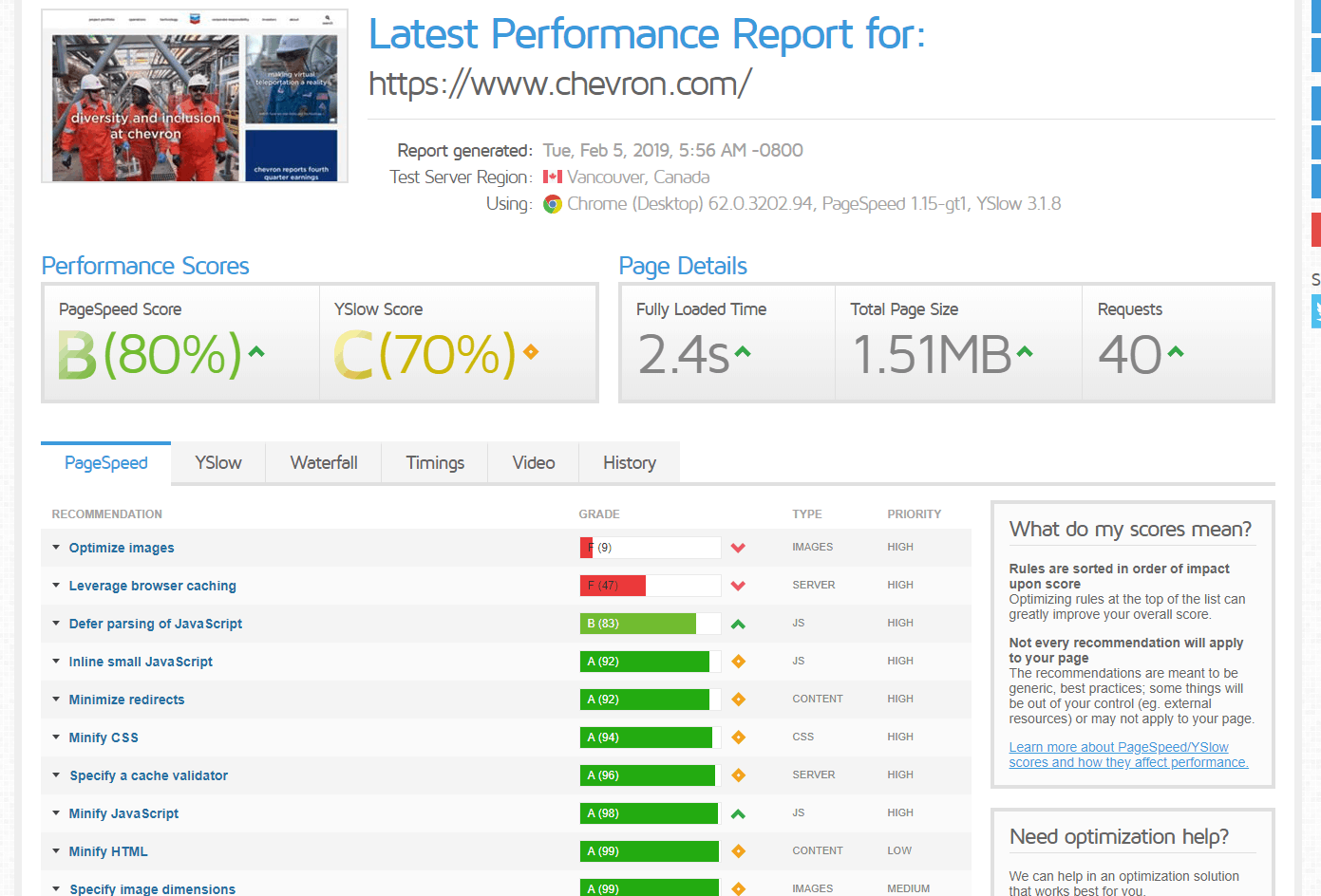This screenshot has height=896, width=1321.
Task: Open the Optimize images link text
Action: click(122, 548)
